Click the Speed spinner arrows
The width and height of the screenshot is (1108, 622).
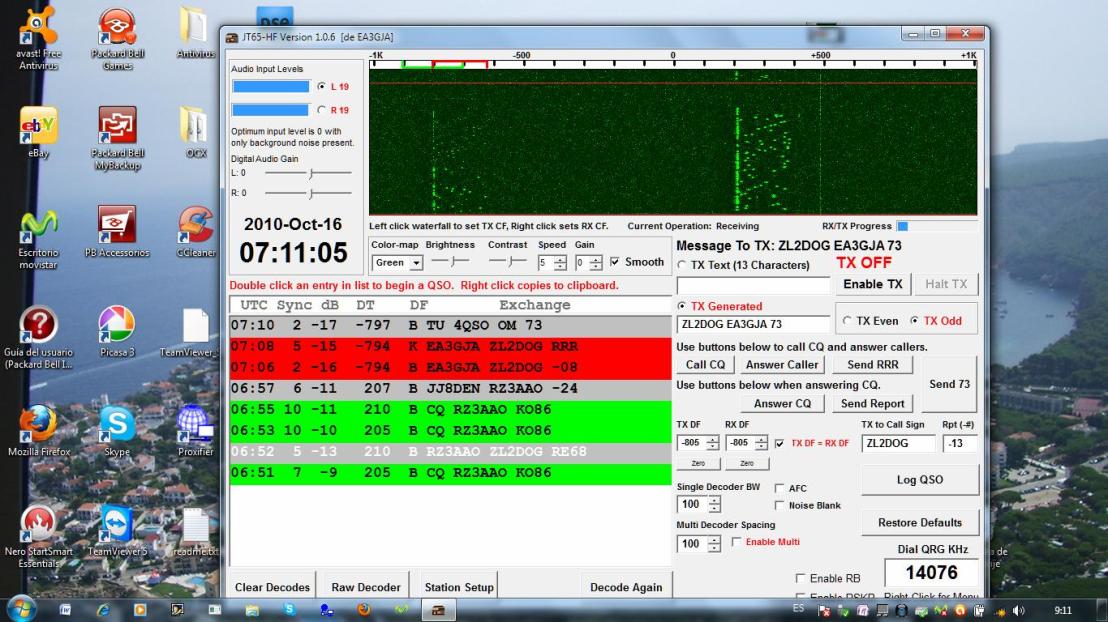coord(562,262)
